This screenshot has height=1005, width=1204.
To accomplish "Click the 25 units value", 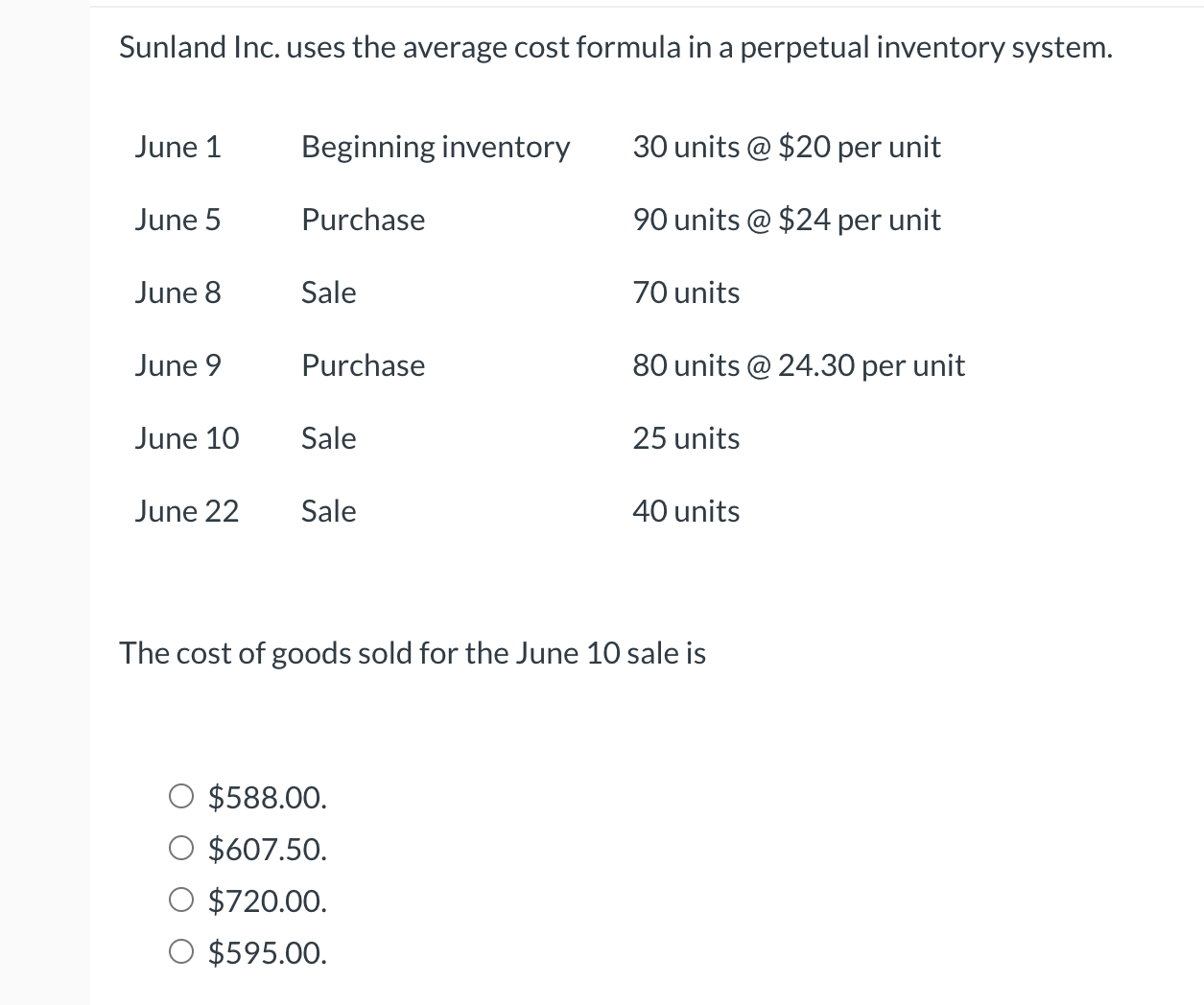I will click(686, 438).
